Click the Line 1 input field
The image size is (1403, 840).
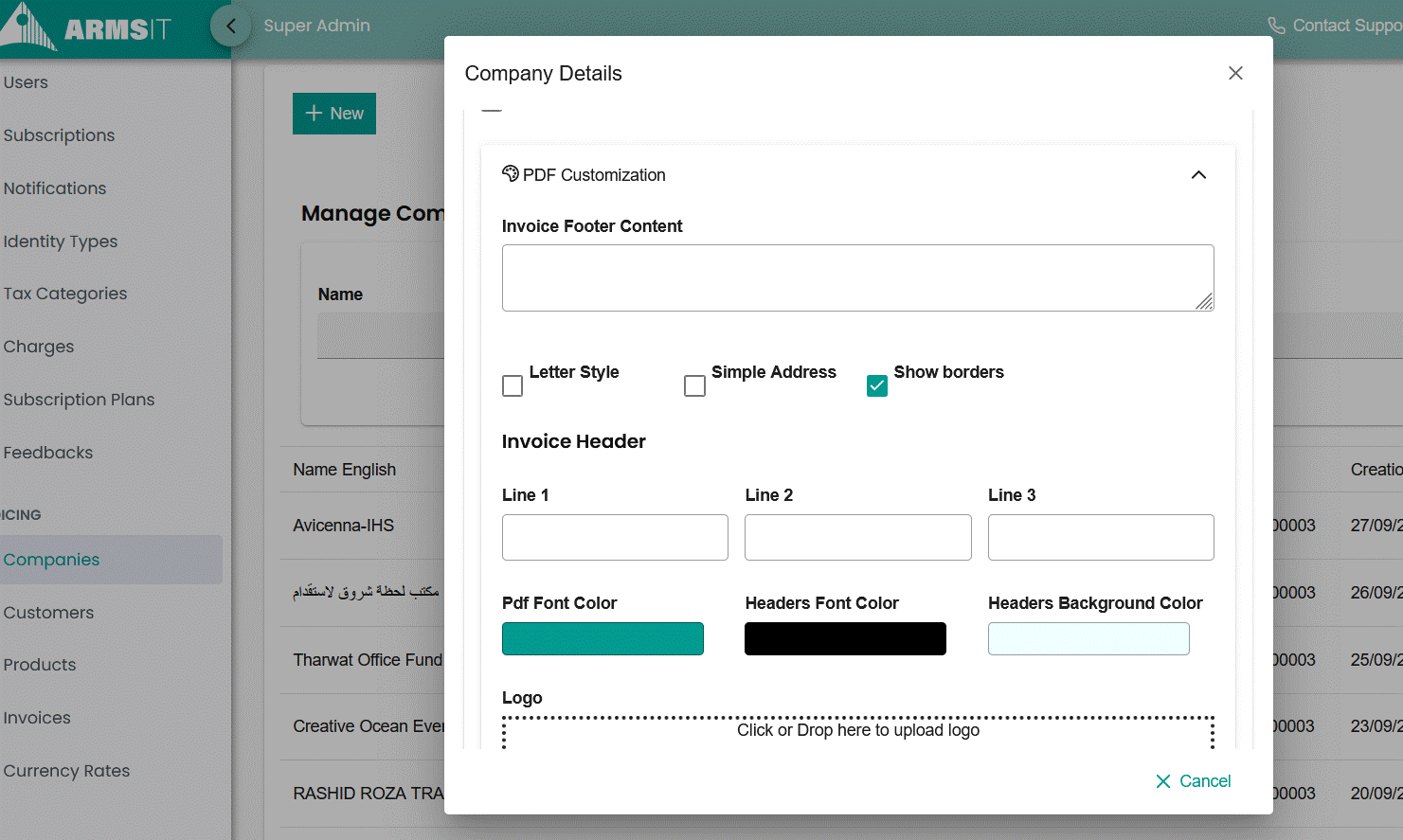[615, 537]
